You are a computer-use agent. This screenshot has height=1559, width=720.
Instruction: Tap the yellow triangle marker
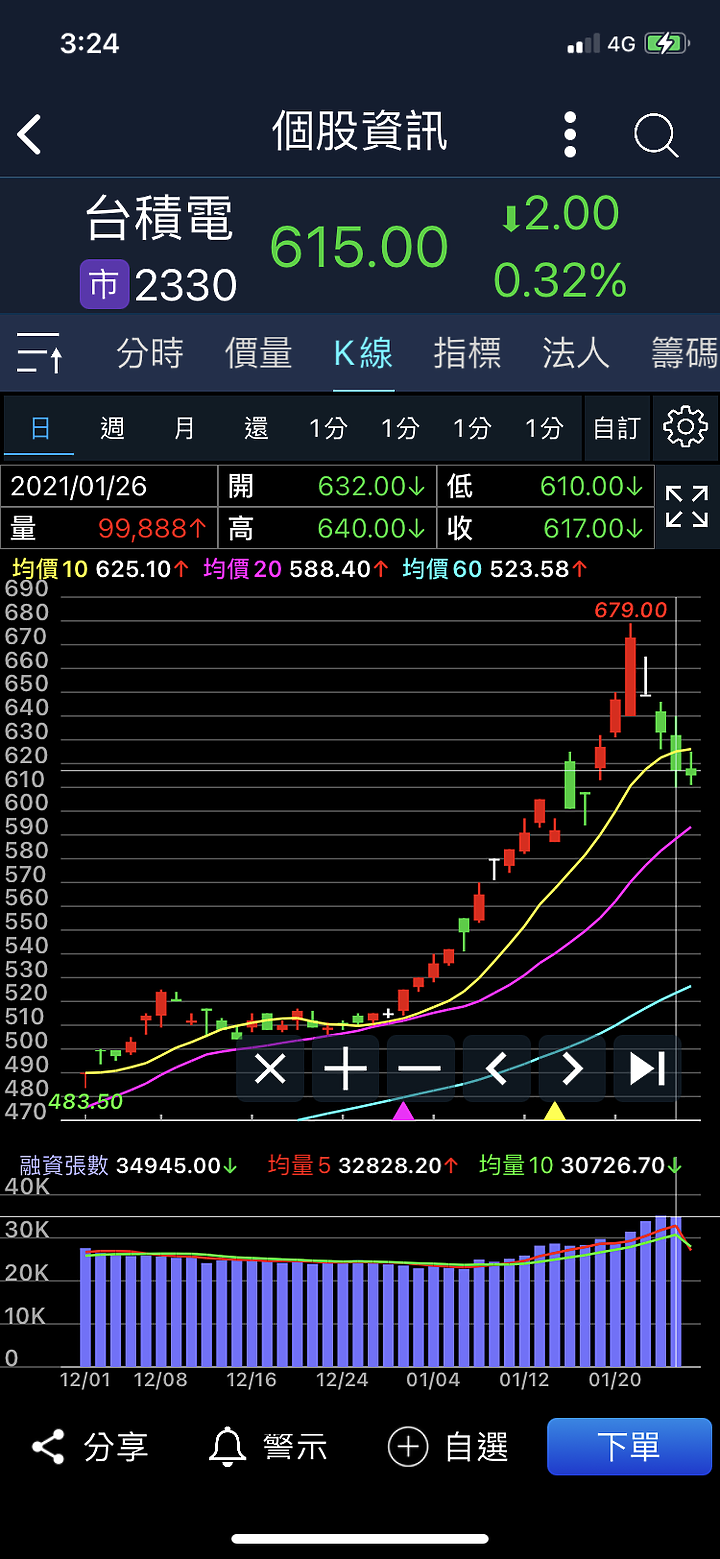pyautogui.click(x=554, y=1110)
